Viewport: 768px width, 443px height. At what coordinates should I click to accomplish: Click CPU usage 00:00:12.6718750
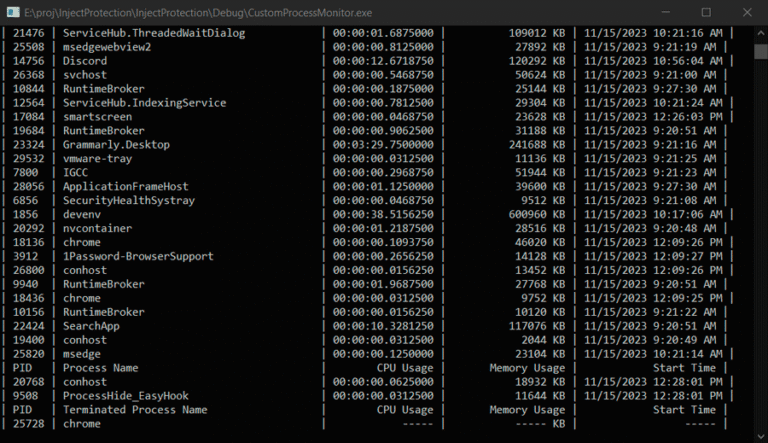pos(383,61)
